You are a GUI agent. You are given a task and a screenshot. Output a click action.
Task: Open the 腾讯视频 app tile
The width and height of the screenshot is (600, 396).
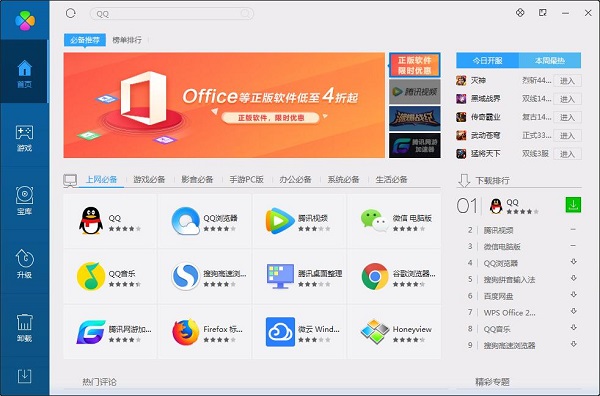pyautogui.click(x=299, y=221)
